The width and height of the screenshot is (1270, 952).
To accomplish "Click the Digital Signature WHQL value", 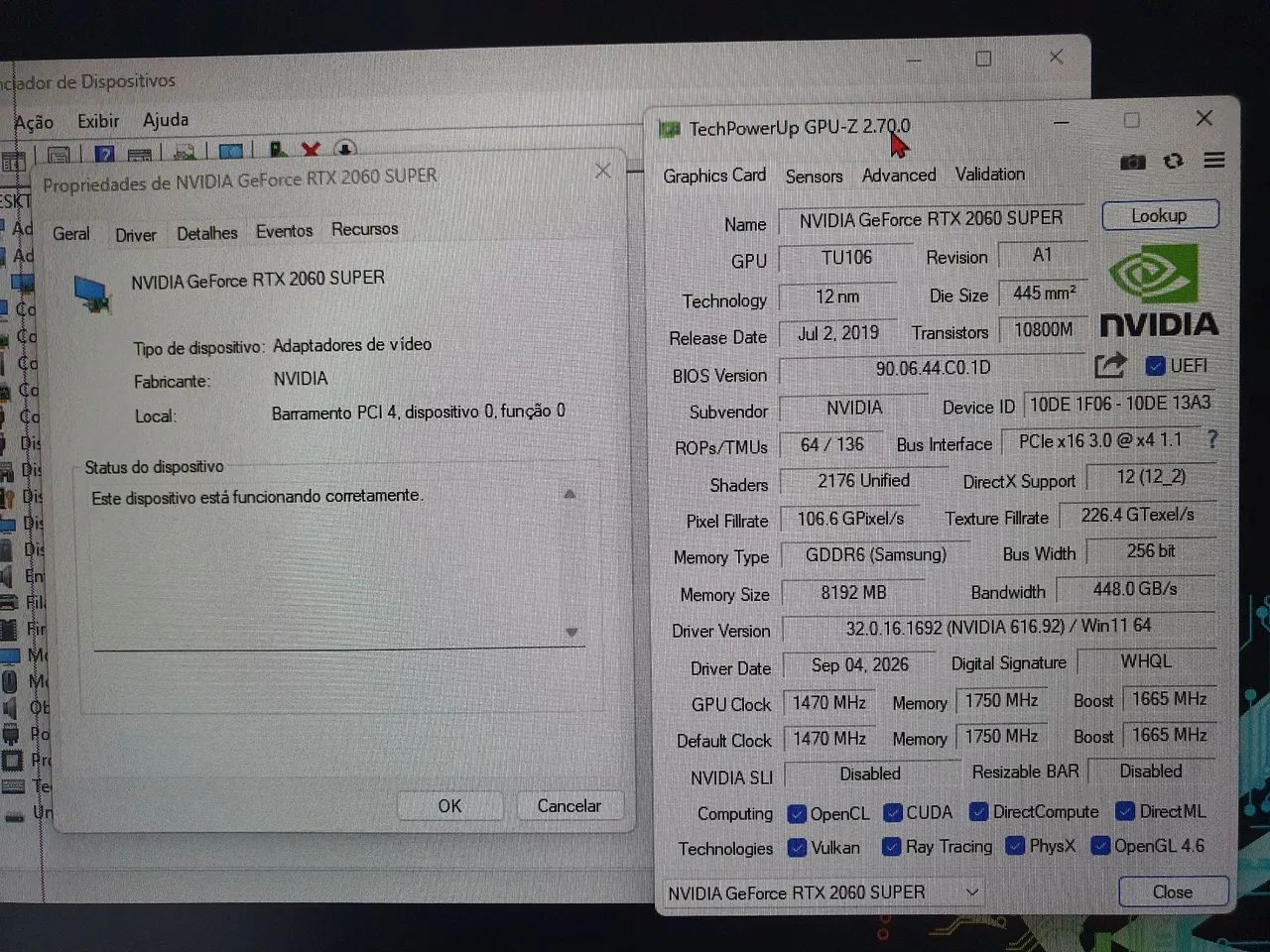I will pyautogui.click(x=1146, y=661).
